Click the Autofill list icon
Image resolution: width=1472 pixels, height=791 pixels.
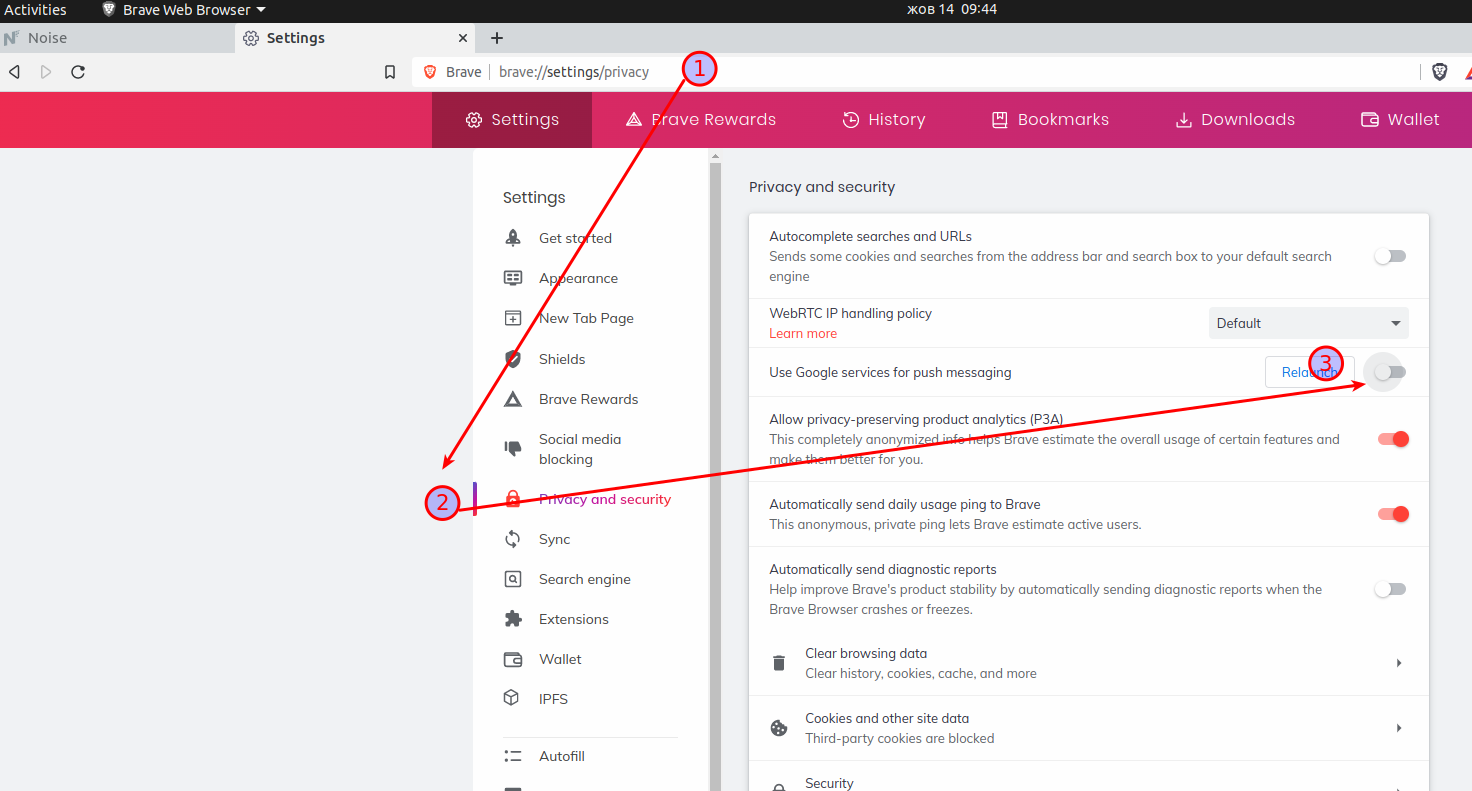click(x=513, y=756)
